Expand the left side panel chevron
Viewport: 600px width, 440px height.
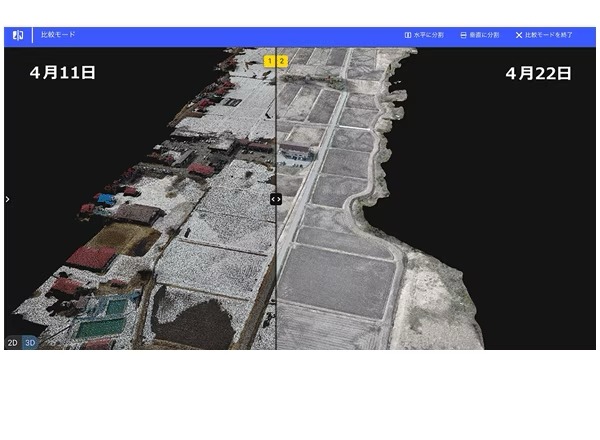7,199
